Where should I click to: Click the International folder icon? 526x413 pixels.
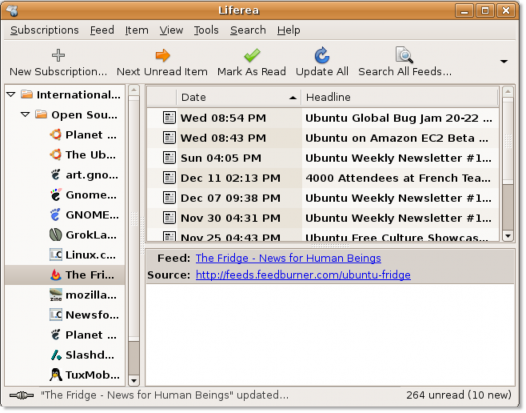(27, 94)
